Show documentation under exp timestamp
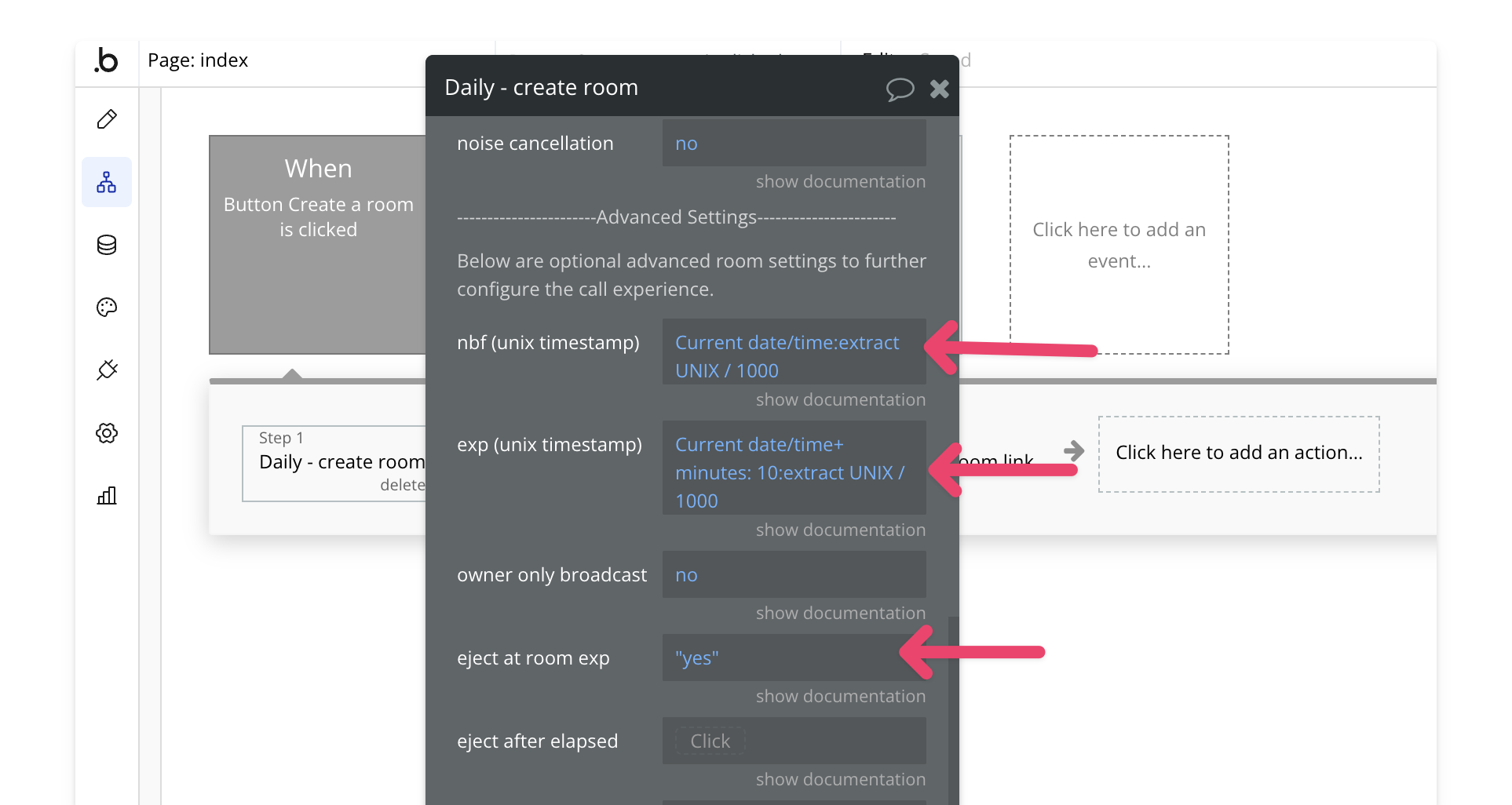The height and width of the screenshot is (805, 1512). (841, 530)
